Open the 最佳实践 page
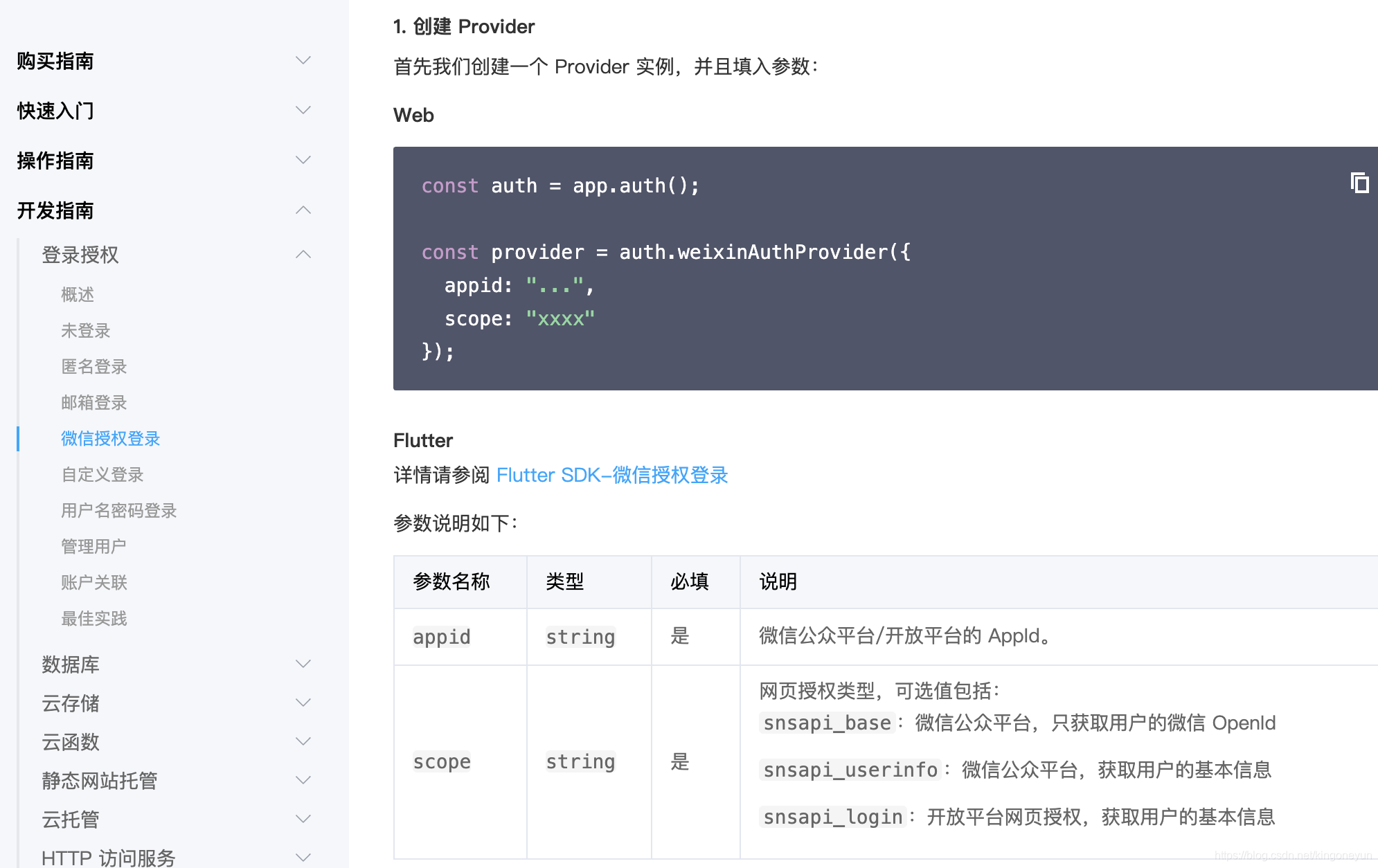Image resolution: width=1378 pixels, height=868 pixels. click(94, 619)
